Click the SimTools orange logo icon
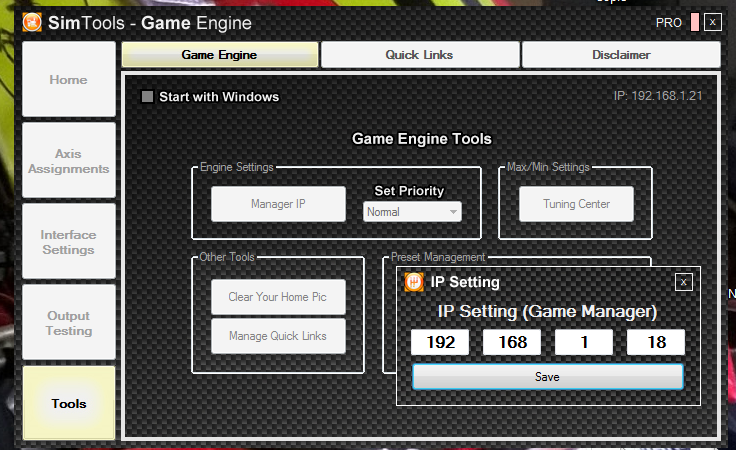The height and width of the screenshot is (450, 736). pyautogui.click(x=32, y=22)
